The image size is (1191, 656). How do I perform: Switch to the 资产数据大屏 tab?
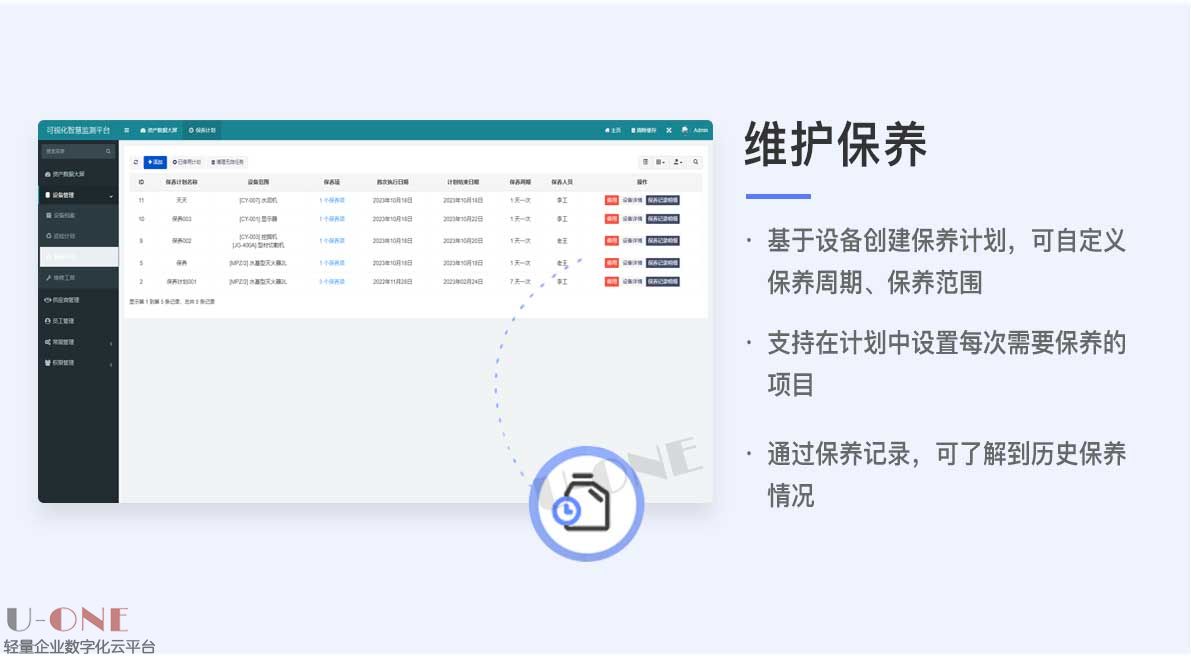pos(160,128)
